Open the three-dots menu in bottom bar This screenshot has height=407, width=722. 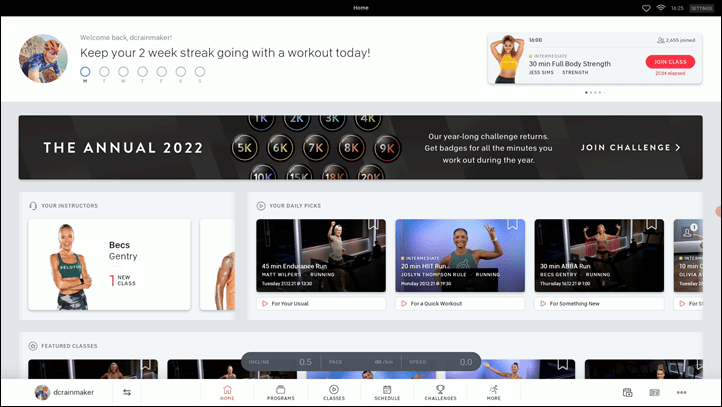(681, 392)
